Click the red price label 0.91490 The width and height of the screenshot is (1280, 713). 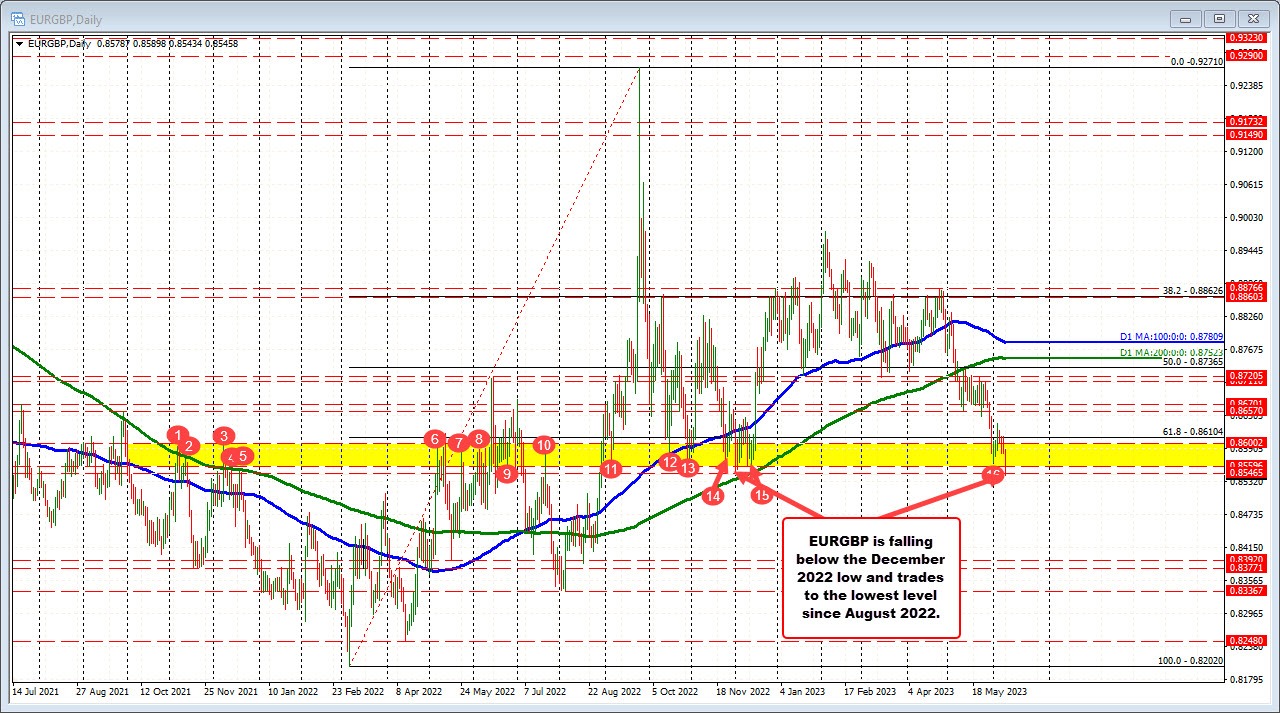[1248, 134]
